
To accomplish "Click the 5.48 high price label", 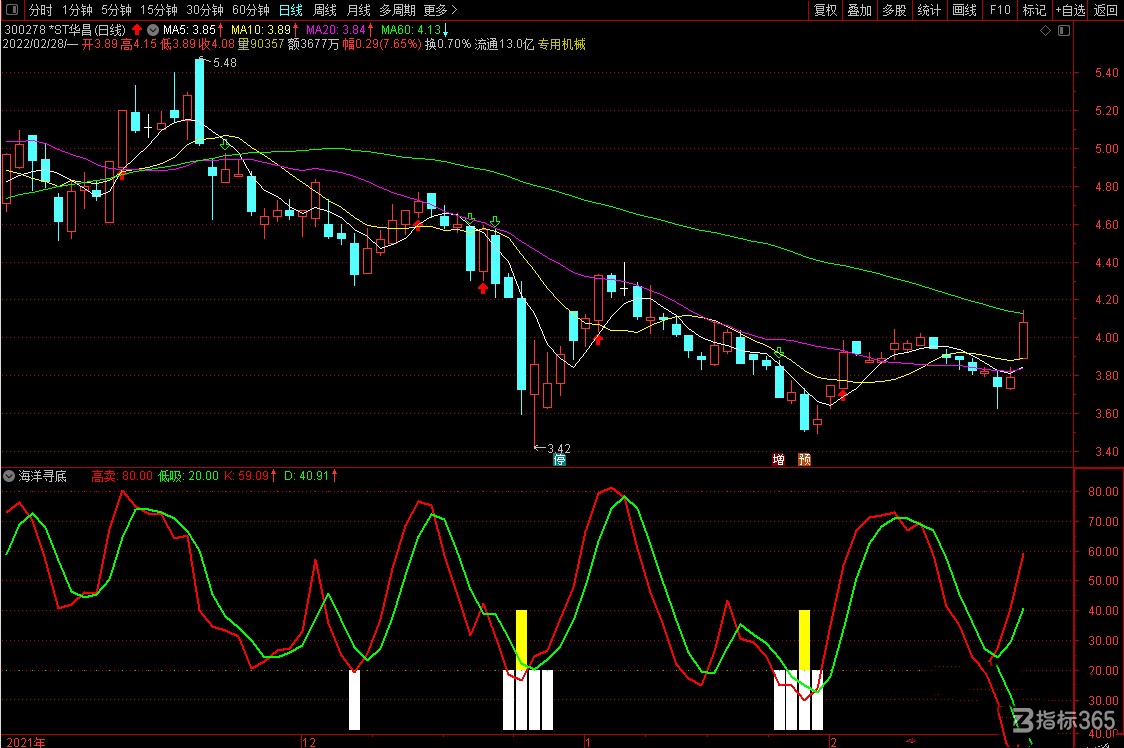I will tap(224, 63).
